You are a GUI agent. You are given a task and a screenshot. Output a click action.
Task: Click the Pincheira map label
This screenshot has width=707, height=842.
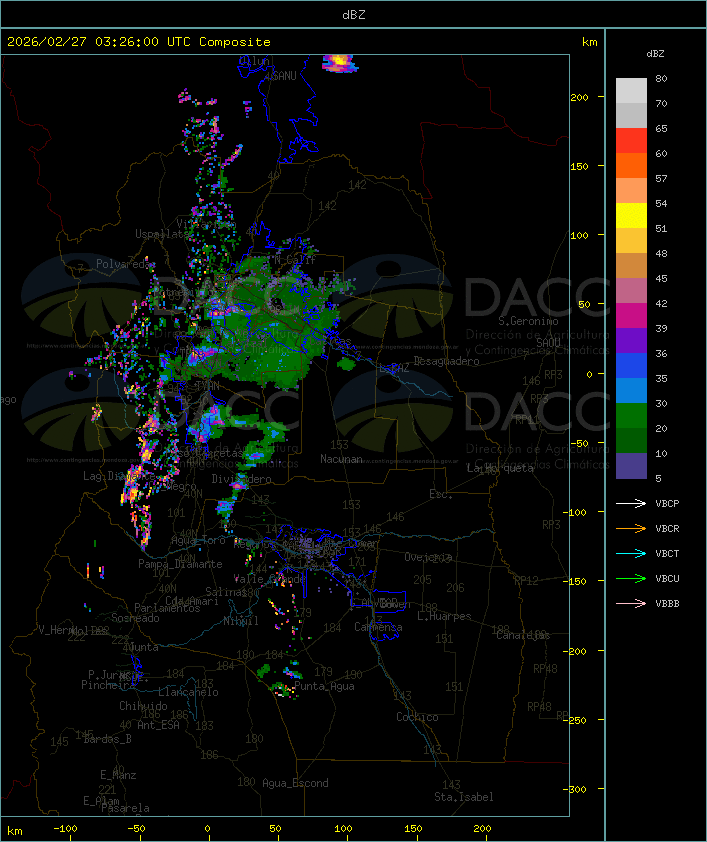[x=108, y=685]
